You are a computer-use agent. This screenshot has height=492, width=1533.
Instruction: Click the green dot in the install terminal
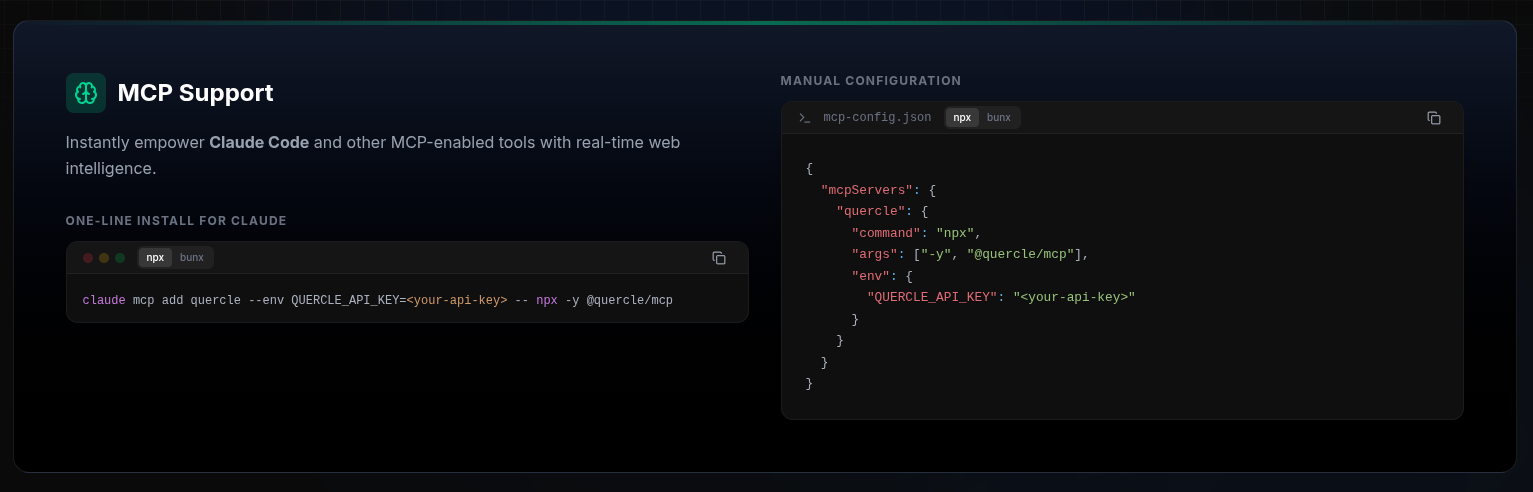[120, 258]
